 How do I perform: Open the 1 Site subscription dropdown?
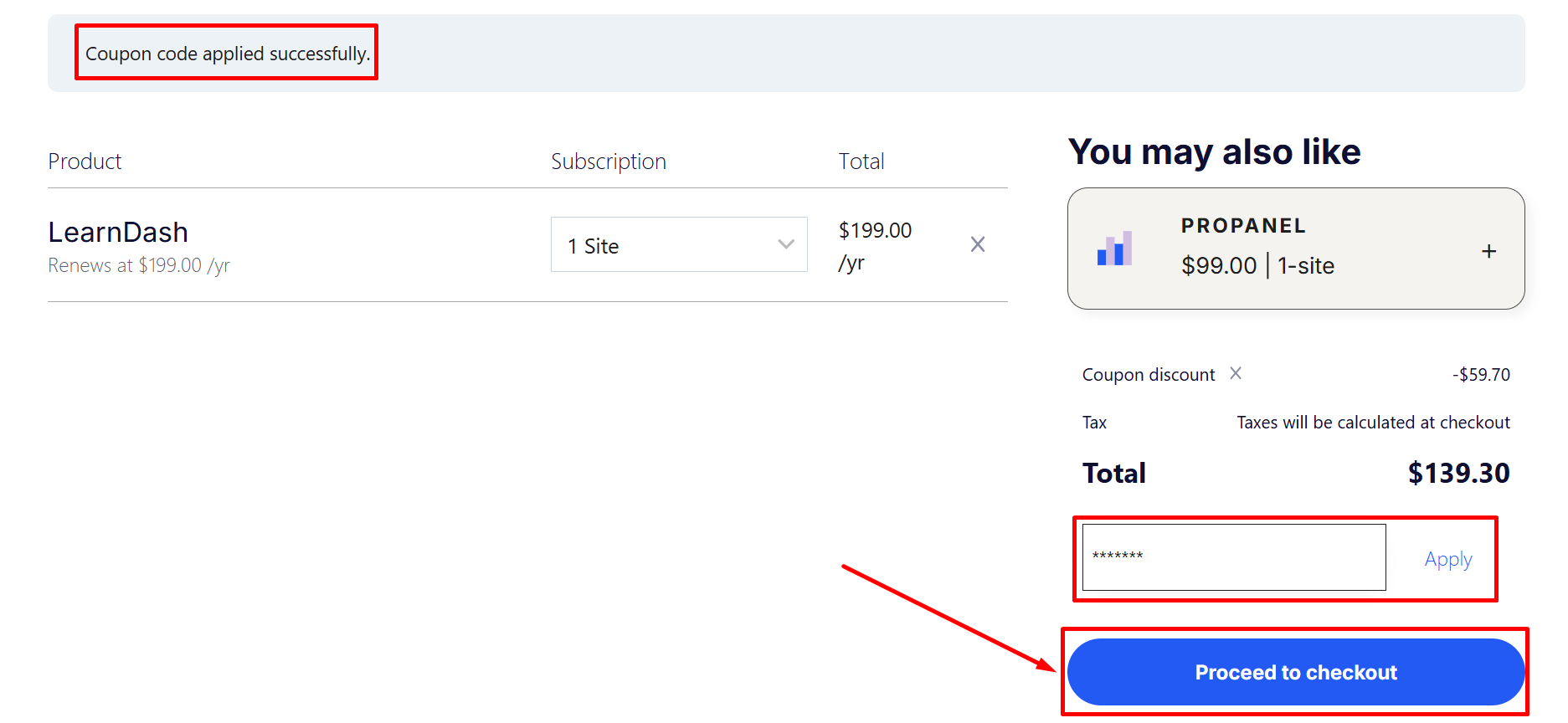[678, 245]
